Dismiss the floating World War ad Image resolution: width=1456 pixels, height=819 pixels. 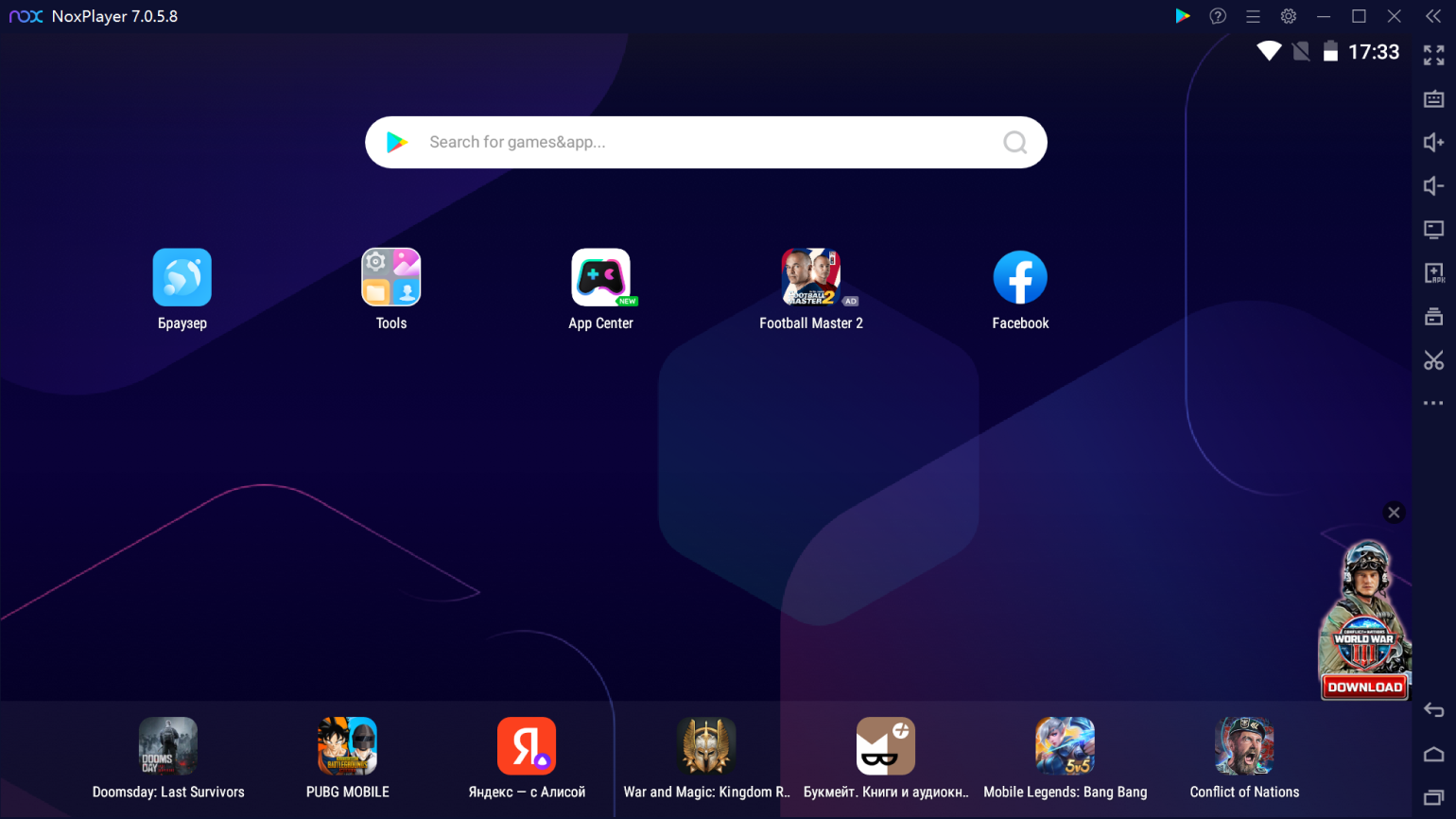pyautogui.click(x=1394, y=513)
